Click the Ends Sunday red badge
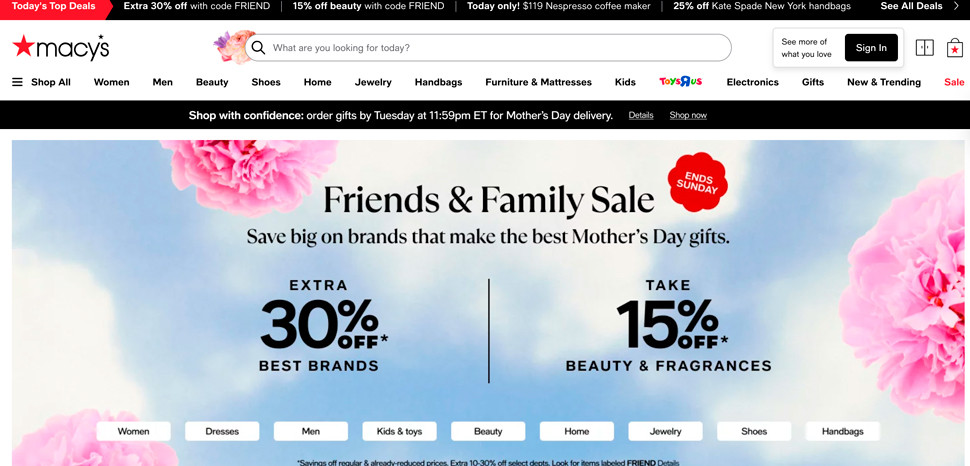970x466 pixels. tap(697, 183)
